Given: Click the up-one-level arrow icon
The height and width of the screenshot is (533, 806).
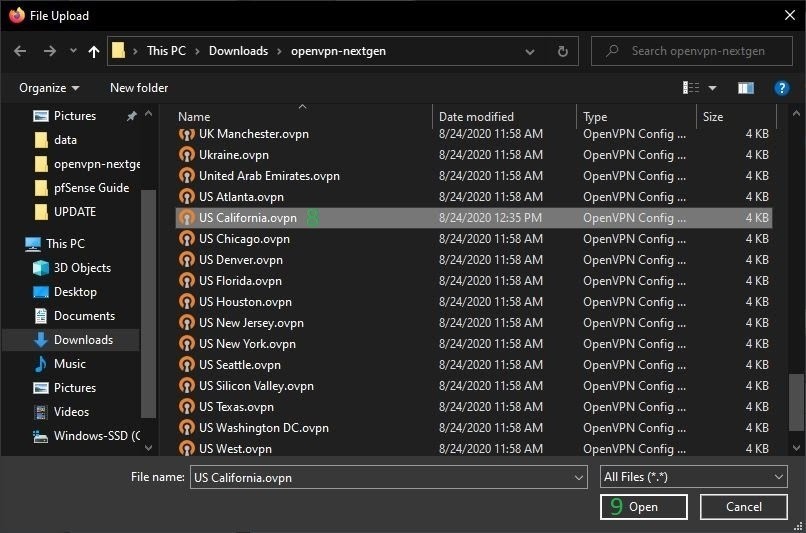Looking at the screenshot, I should pos(94,51).
